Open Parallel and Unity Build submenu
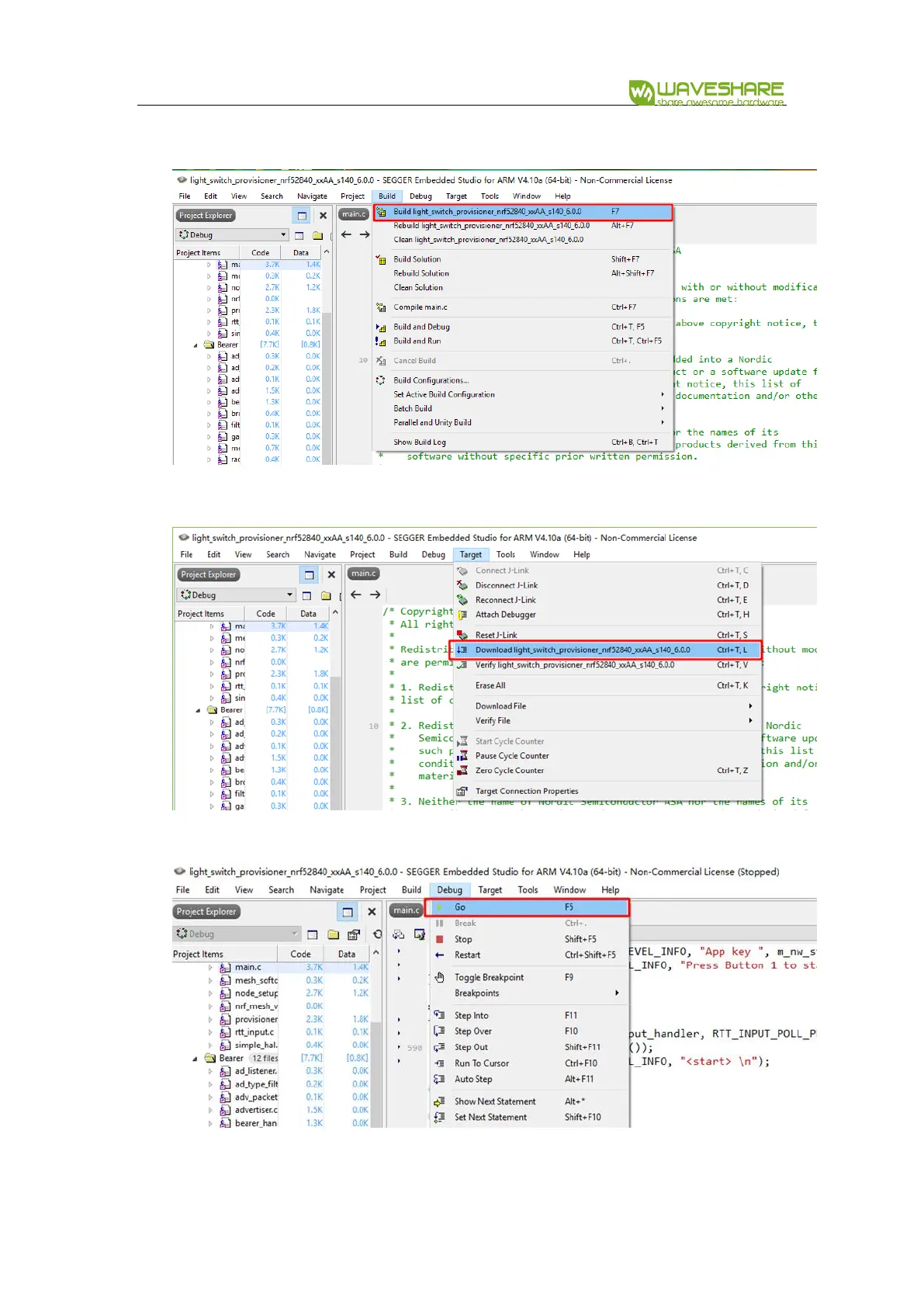Screen dimensions: 924x1307 (x=523, y=423)
